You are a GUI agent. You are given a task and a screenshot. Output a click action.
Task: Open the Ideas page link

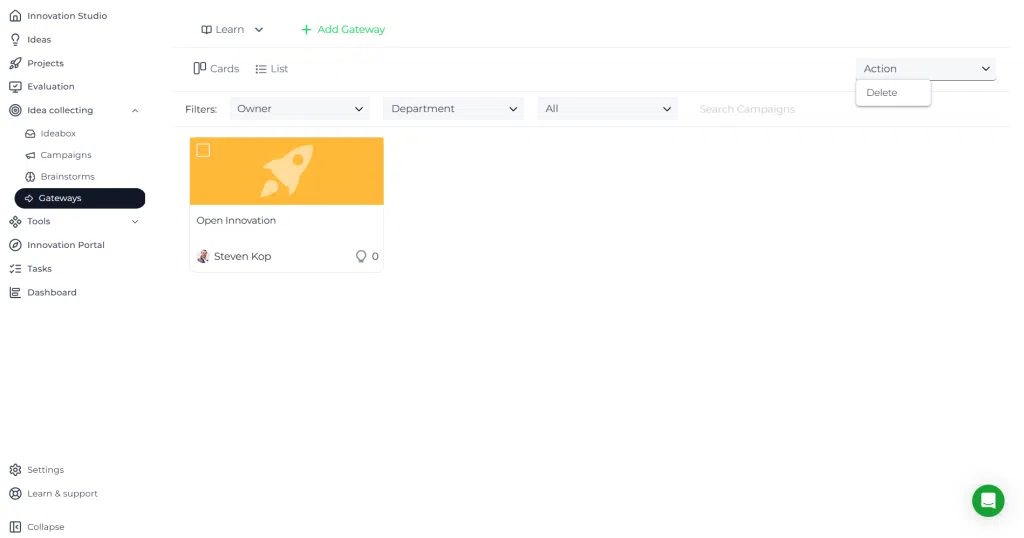tap(39, 40)
